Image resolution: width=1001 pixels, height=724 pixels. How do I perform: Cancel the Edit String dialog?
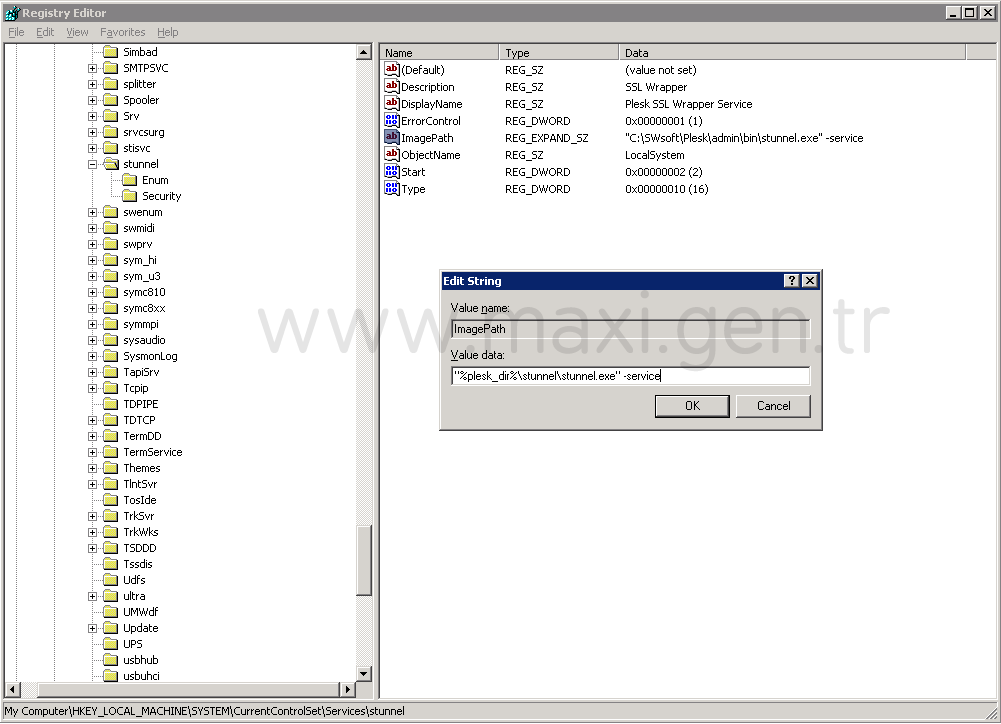[773, 406]
